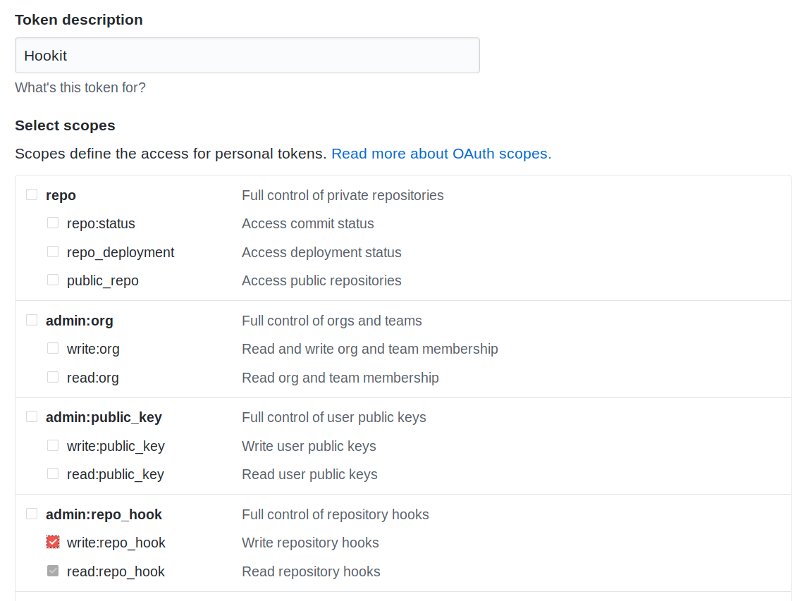Select the admin:repo_hook checkbox
Viewport: 800px width, 601px height.
[32, 514]
